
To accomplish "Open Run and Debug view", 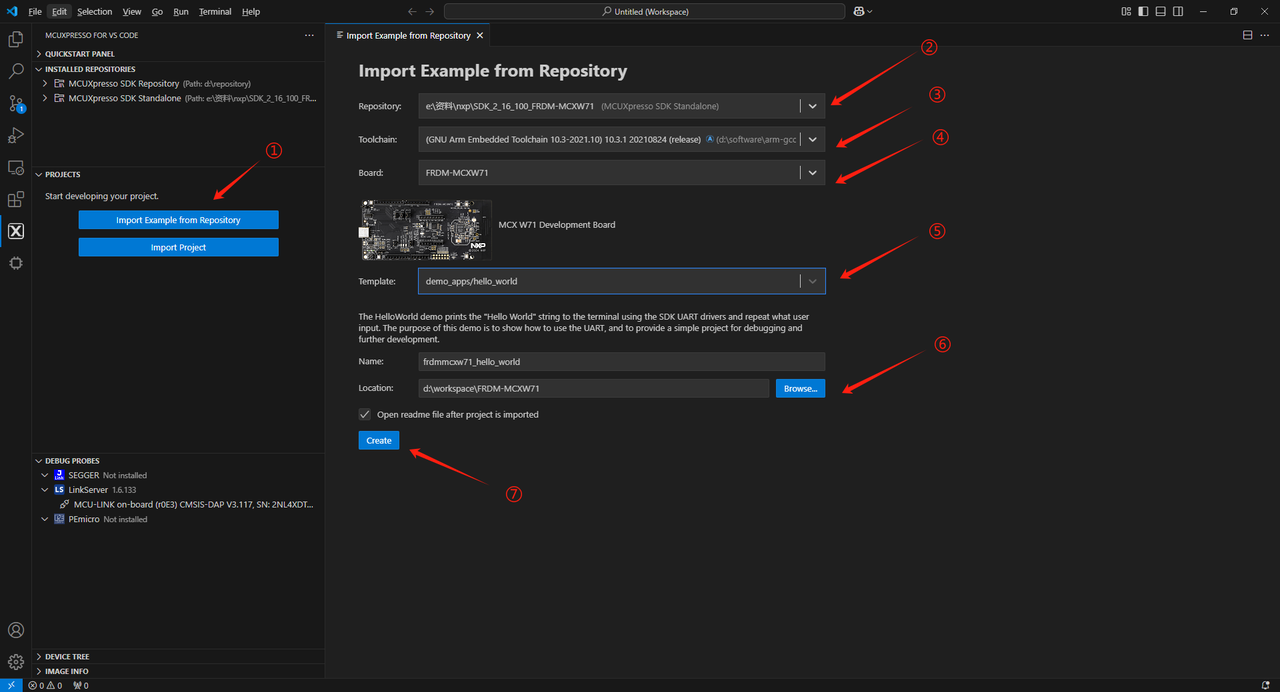I will [16, 135].
